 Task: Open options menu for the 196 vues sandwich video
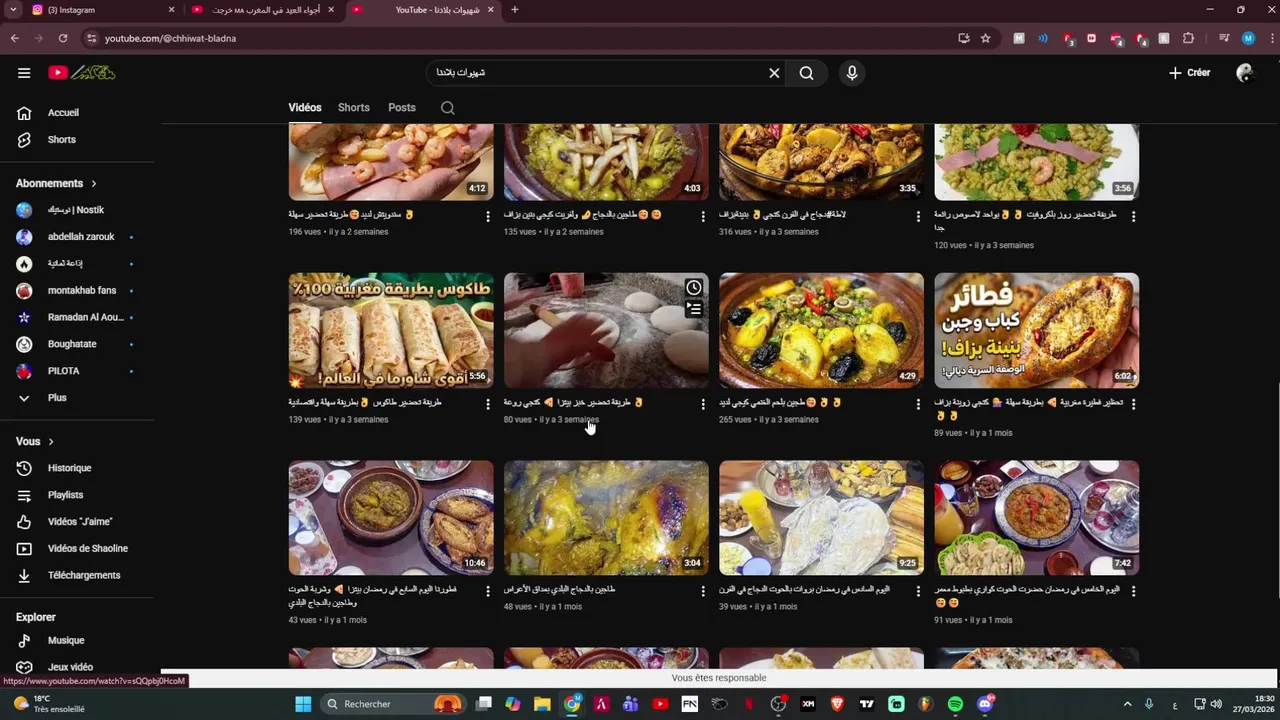(x=488, y=216)
